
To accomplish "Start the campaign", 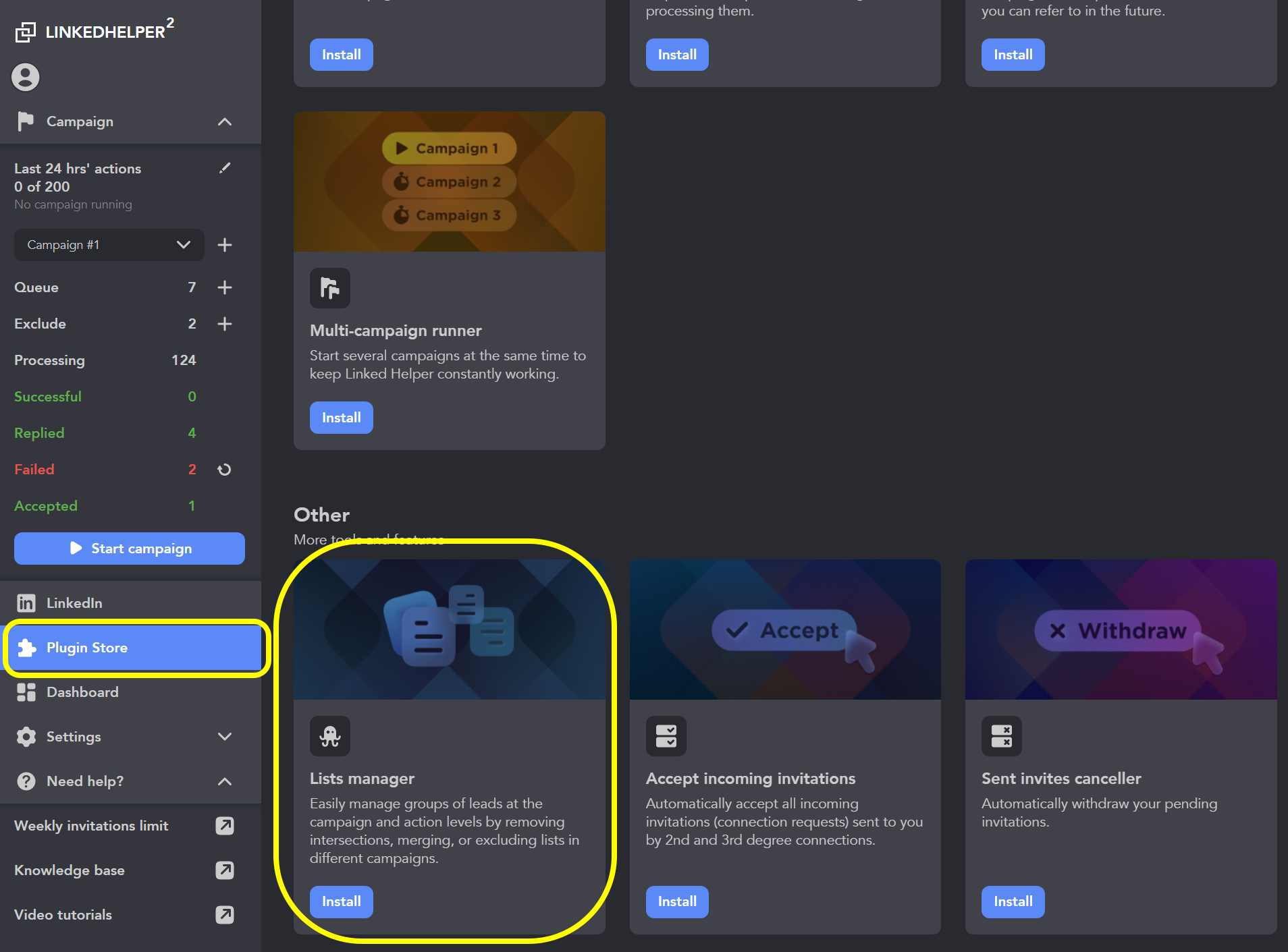I will pyautogui.click(x=130, y=549).
